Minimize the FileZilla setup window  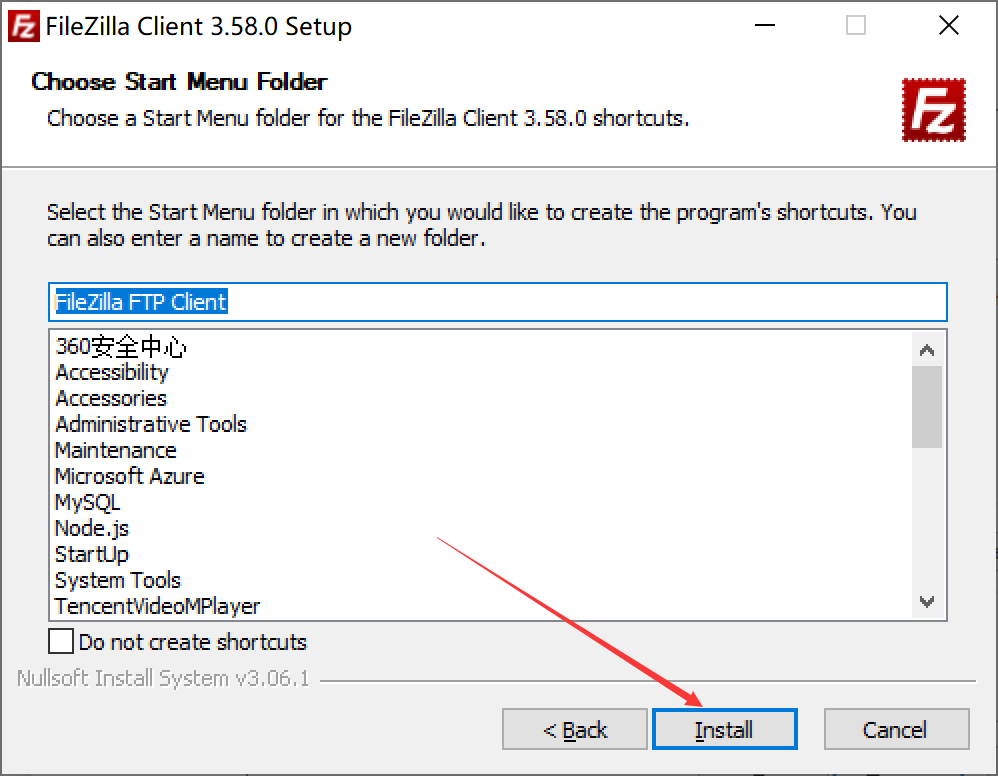pyautogui.click(x=764, y=25)
